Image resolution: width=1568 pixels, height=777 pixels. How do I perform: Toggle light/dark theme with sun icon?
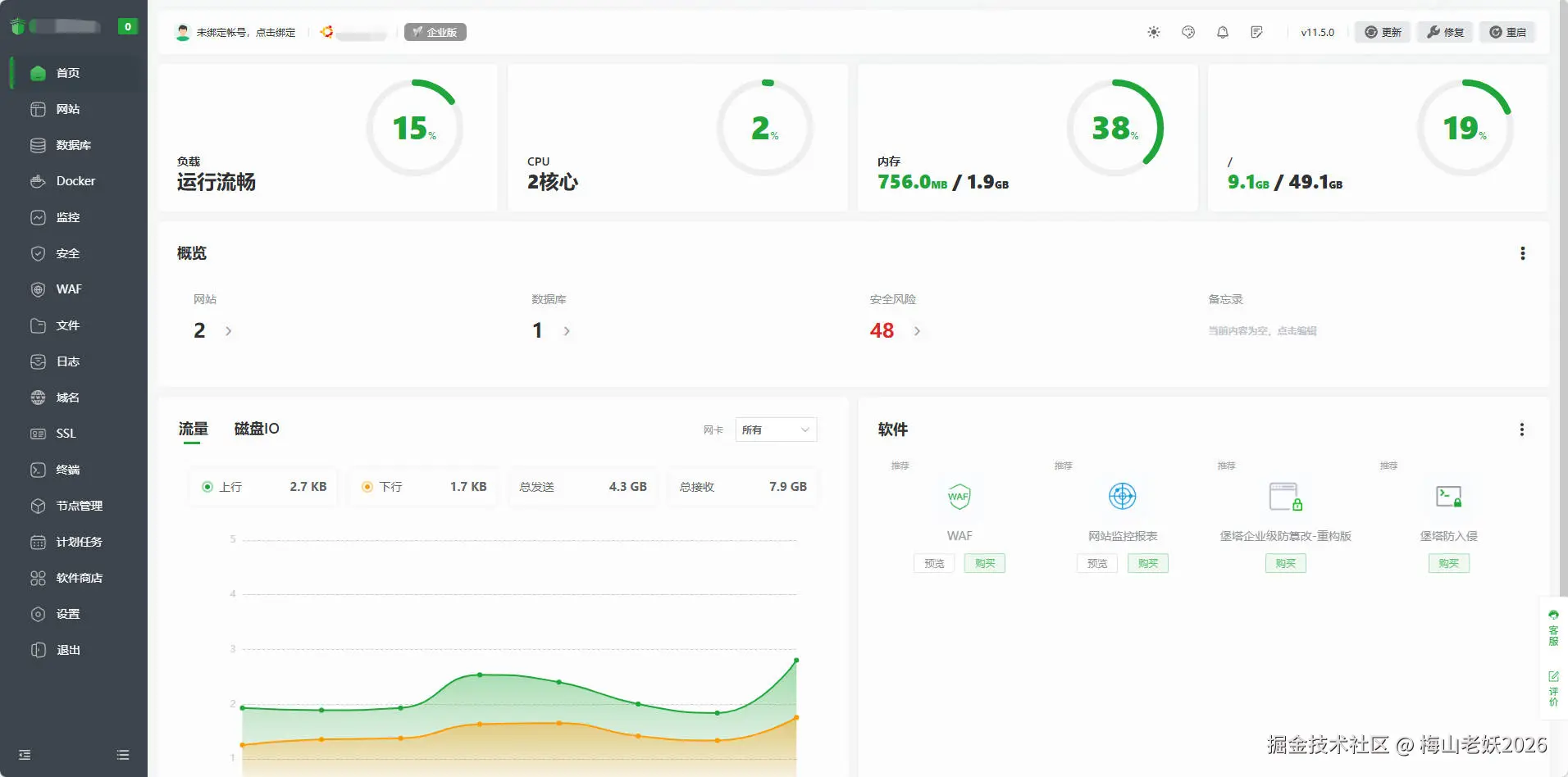[1154, 32]
